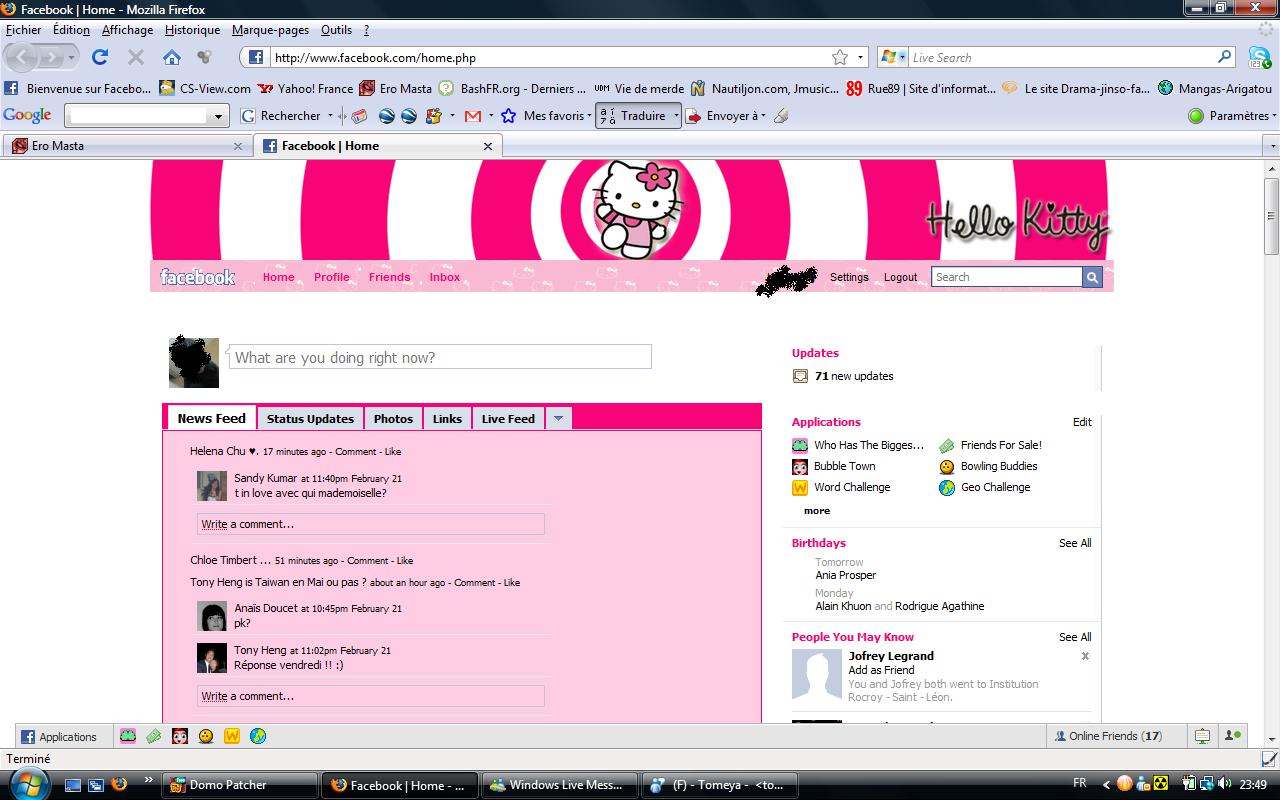The width and height of the screenshot is (1280, 800).
Task: Open Bubble Town application icon in sidebar
Action: (800, 466)
